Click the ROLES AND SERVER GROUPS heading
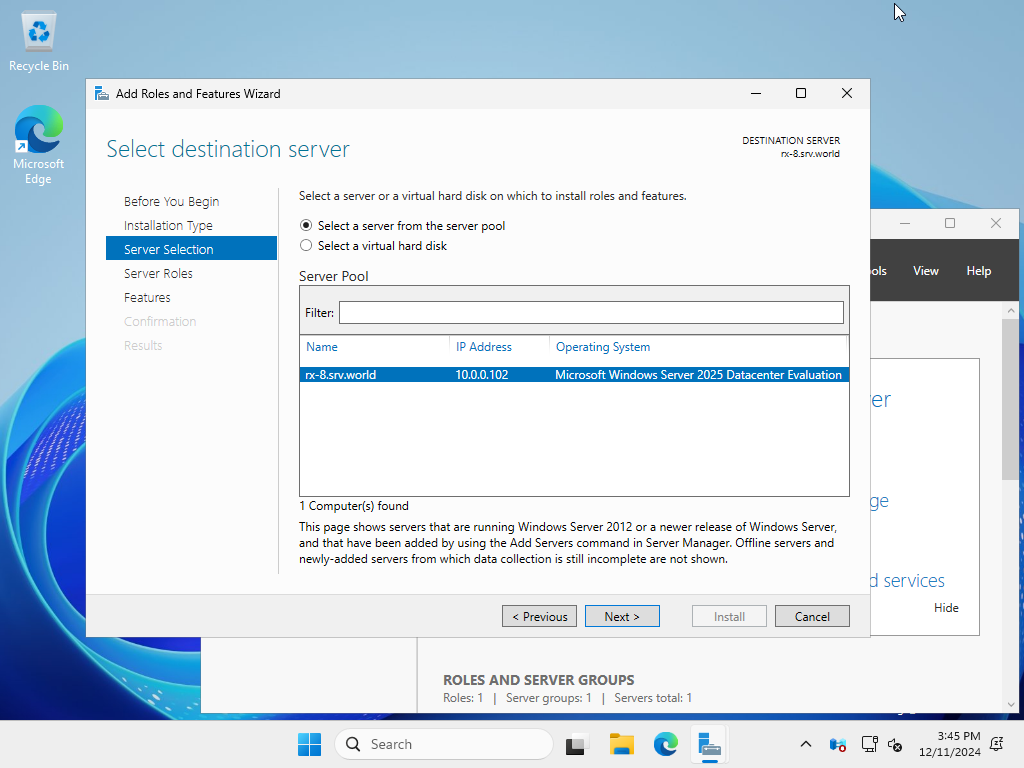Screen dimensions: 1024x768 (x=539, y=680)
